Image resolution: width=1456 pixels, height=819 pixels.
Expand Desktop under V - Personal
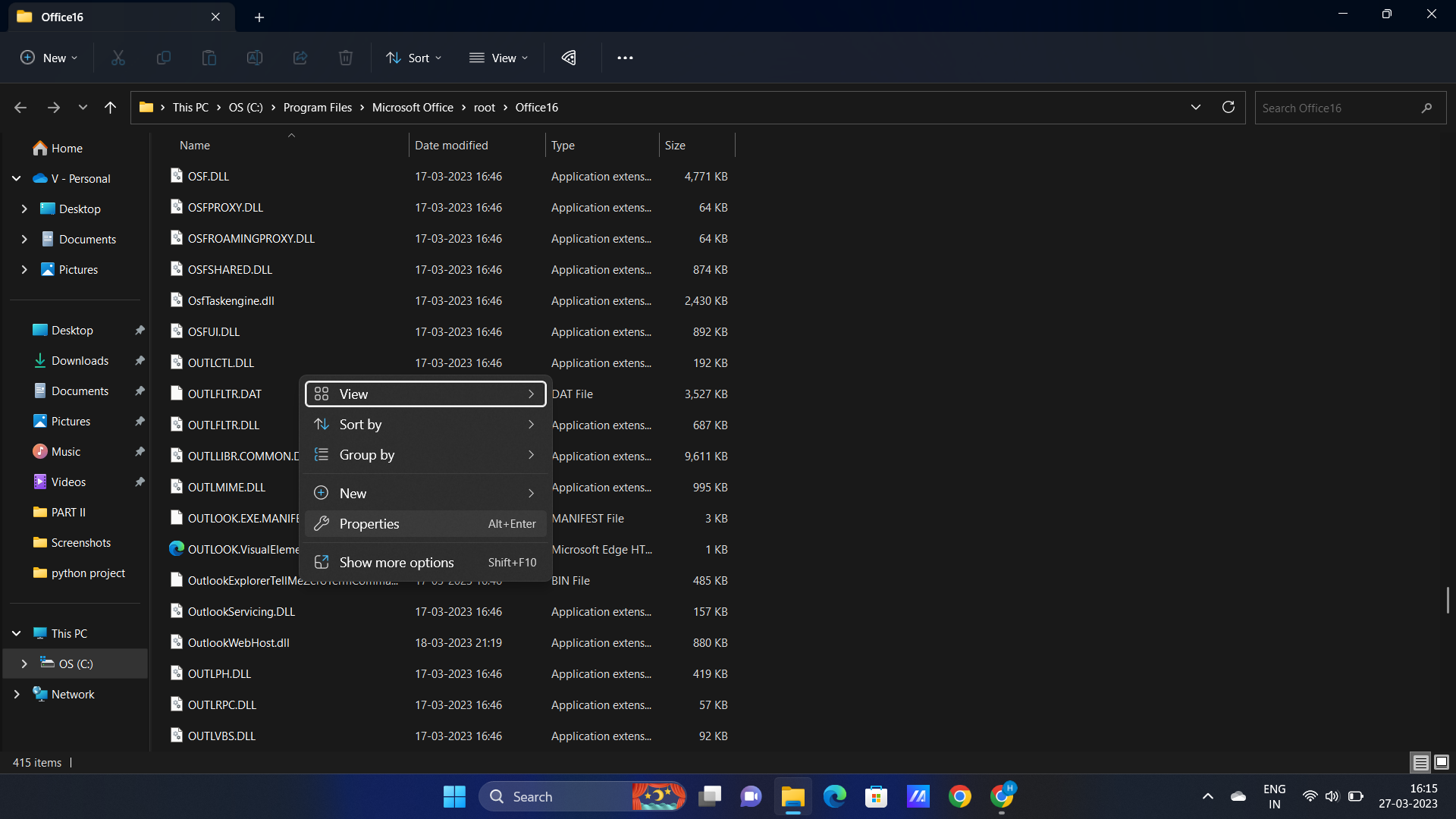click(24, 209)
